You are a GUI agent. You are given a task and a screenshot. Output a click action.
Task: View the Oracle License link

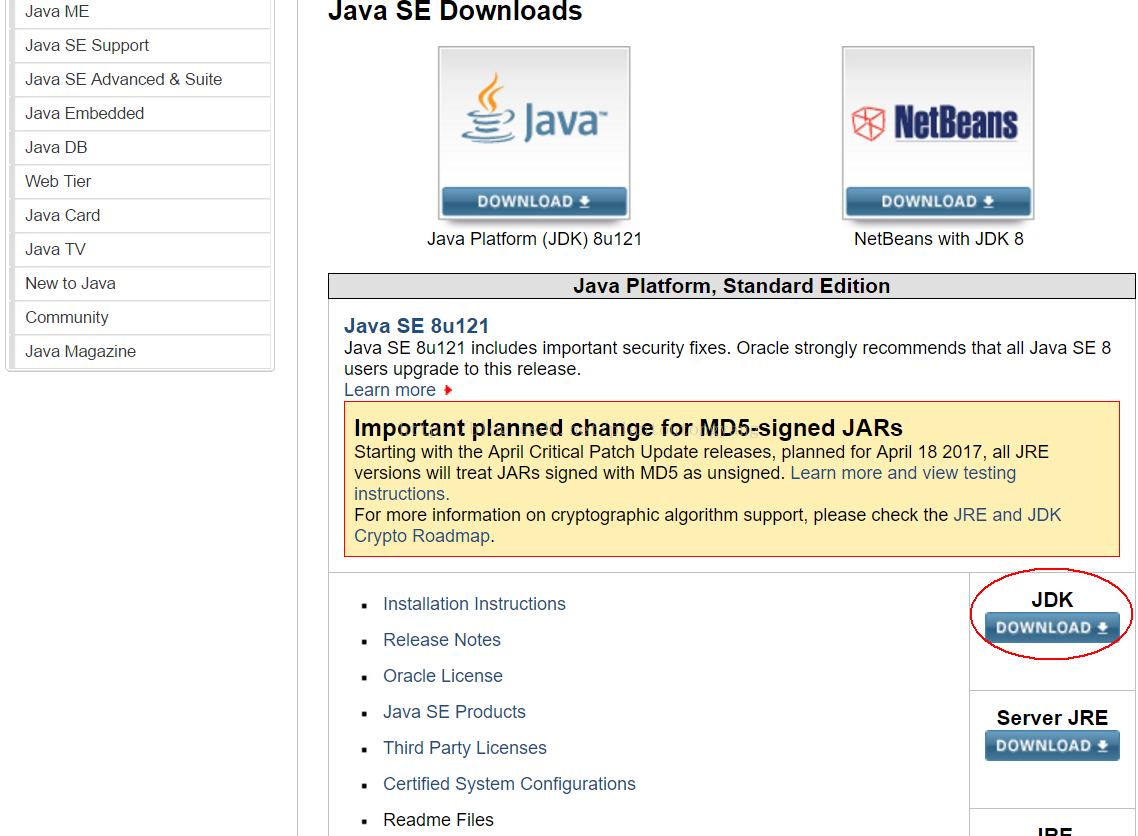pyautogui.click(x=443, y=676)
